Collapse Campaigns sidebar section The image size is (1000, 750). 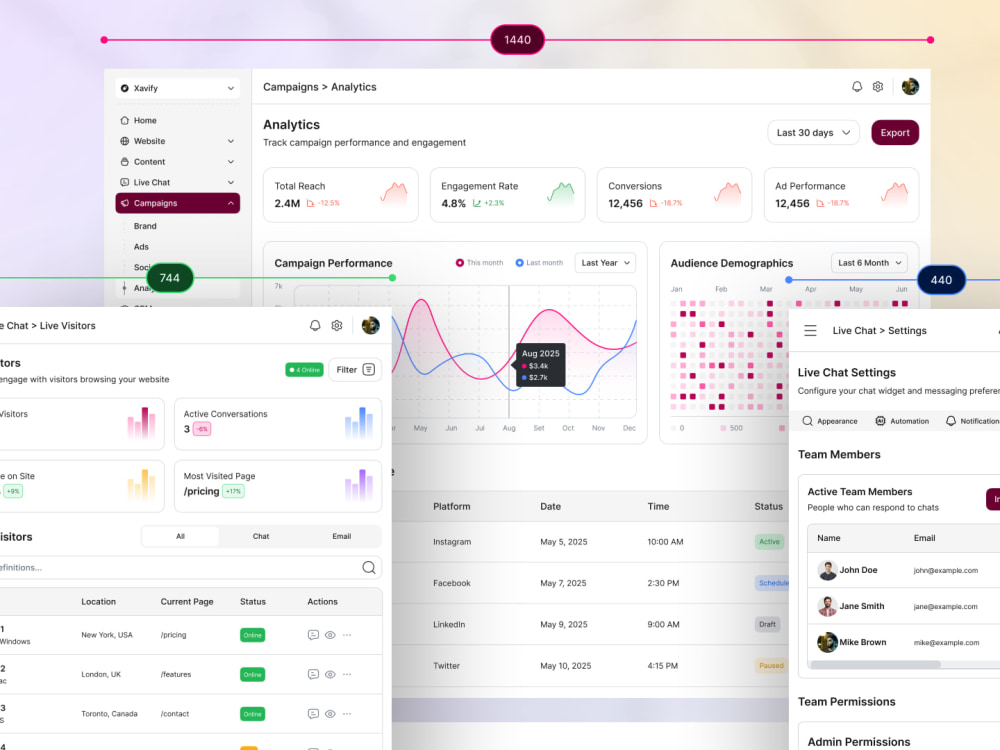click(230, 203)
